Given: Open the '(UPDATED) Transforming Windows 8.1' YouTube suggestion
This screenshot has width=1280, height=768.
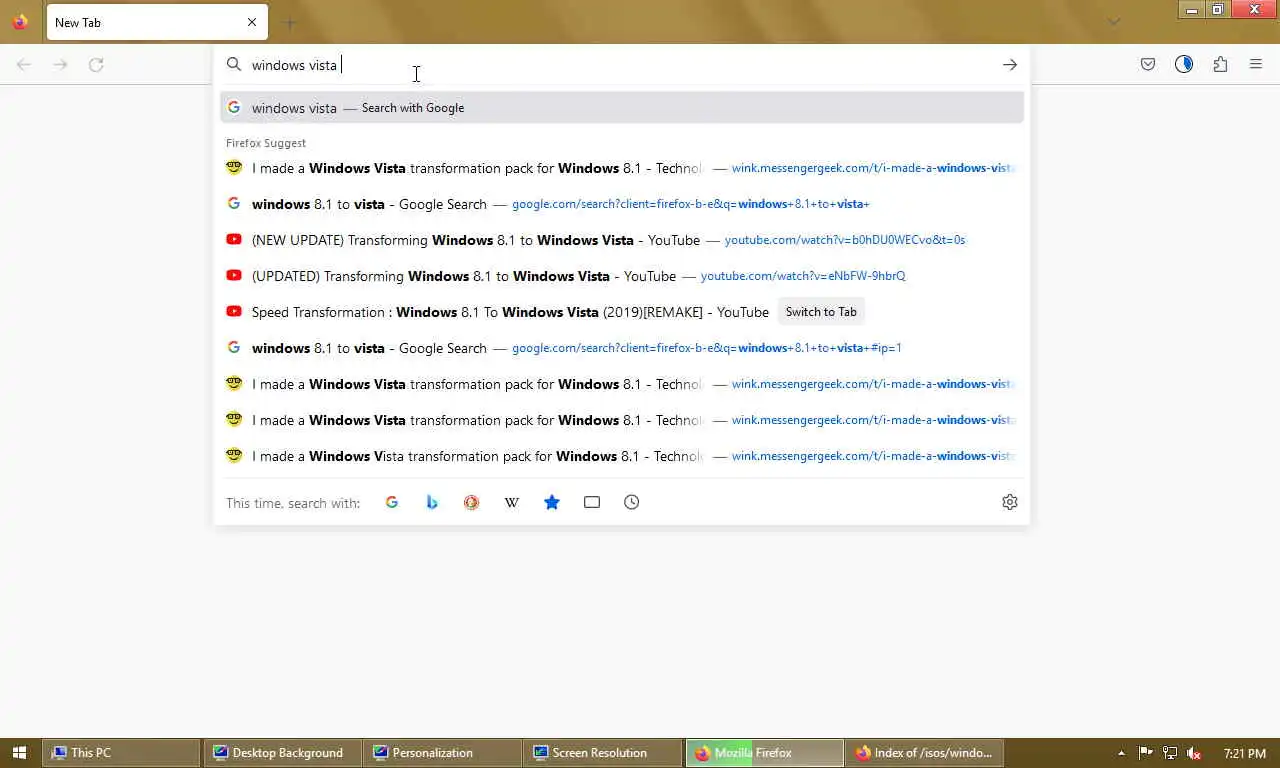Looking at the screenshot, I should (622, 276).
